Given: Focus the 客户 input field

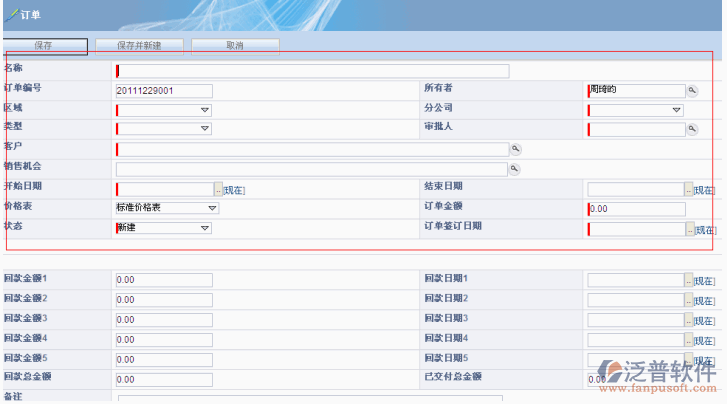Looking at the screenshot, I should tap(312, 149).
